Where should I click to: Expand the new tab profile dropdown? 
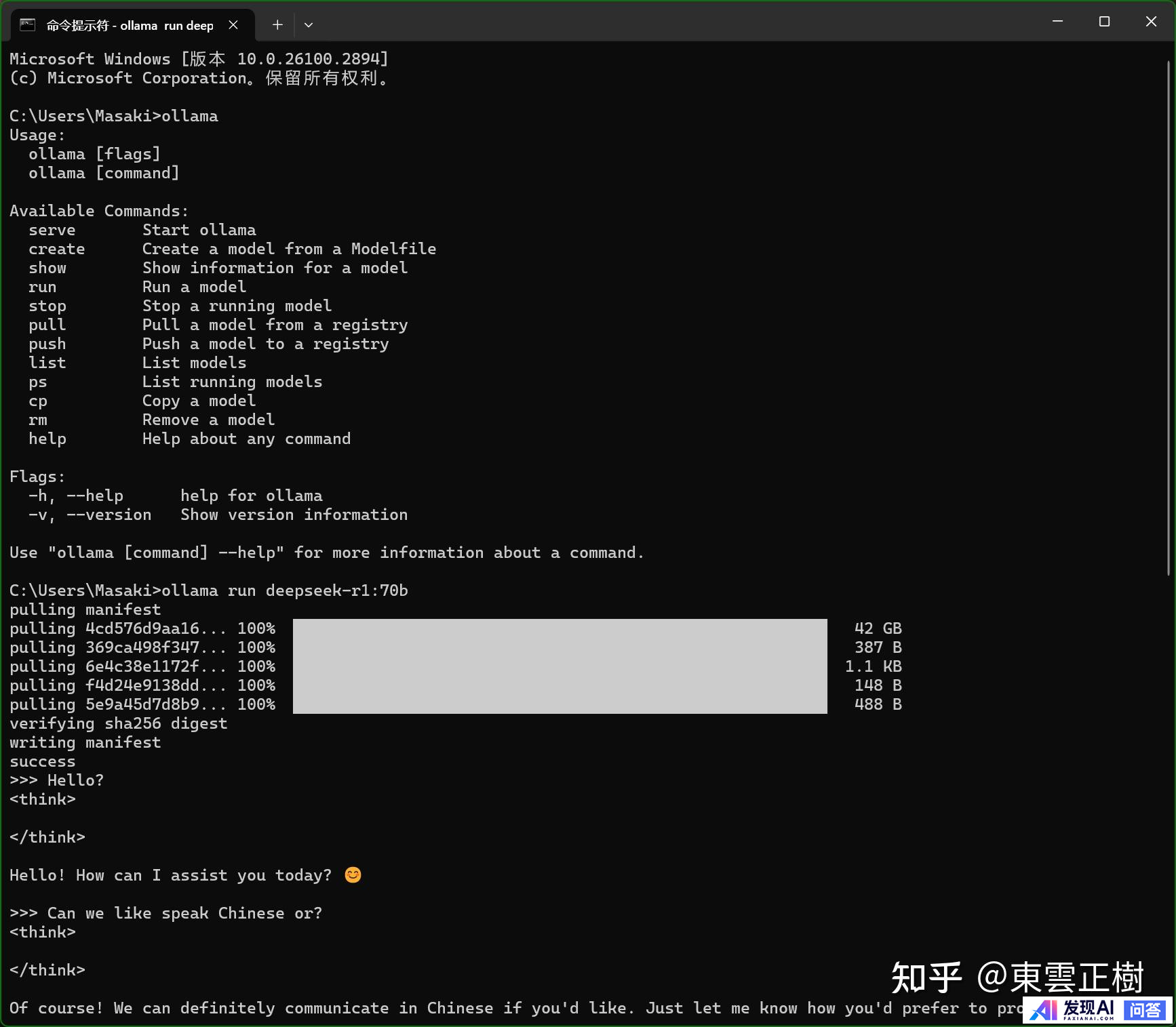click(x=309, y=25)
